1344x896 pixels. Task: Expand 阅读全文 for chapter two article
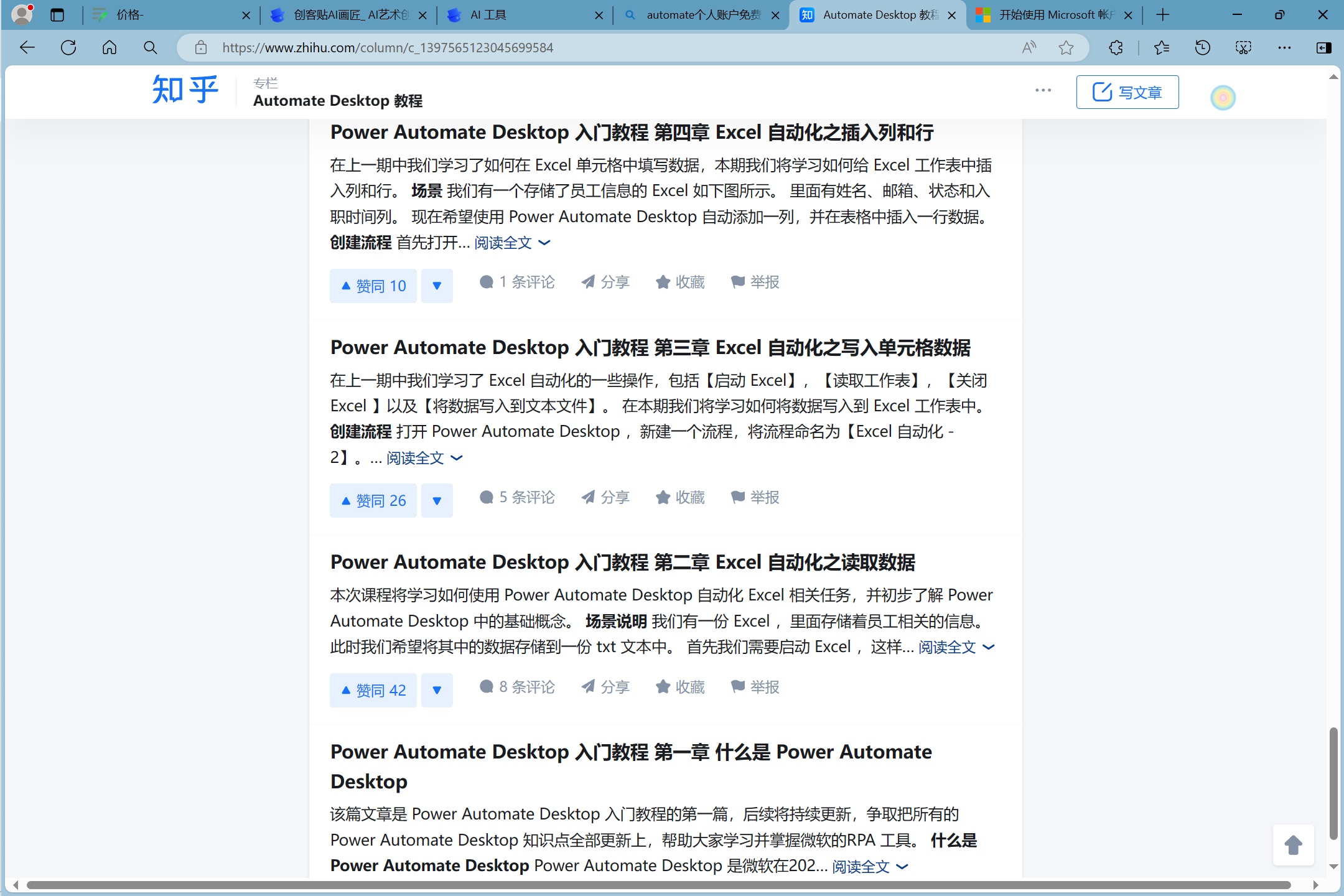[956, 647]
